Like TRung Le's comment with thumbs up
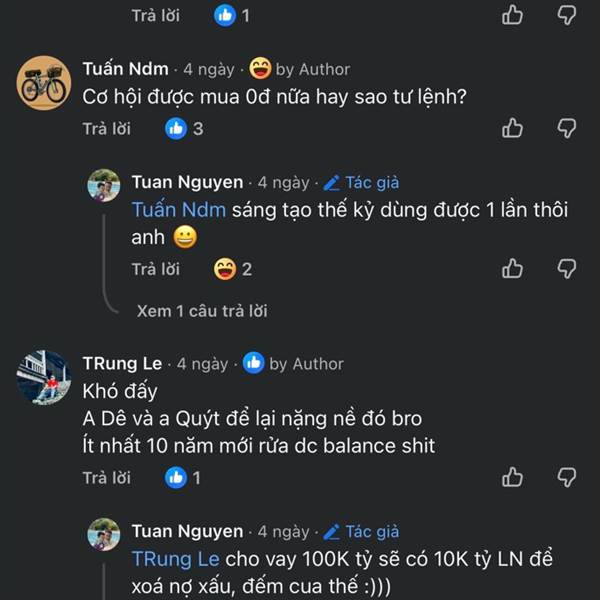The image size is (600, 600). pos(513,477)
